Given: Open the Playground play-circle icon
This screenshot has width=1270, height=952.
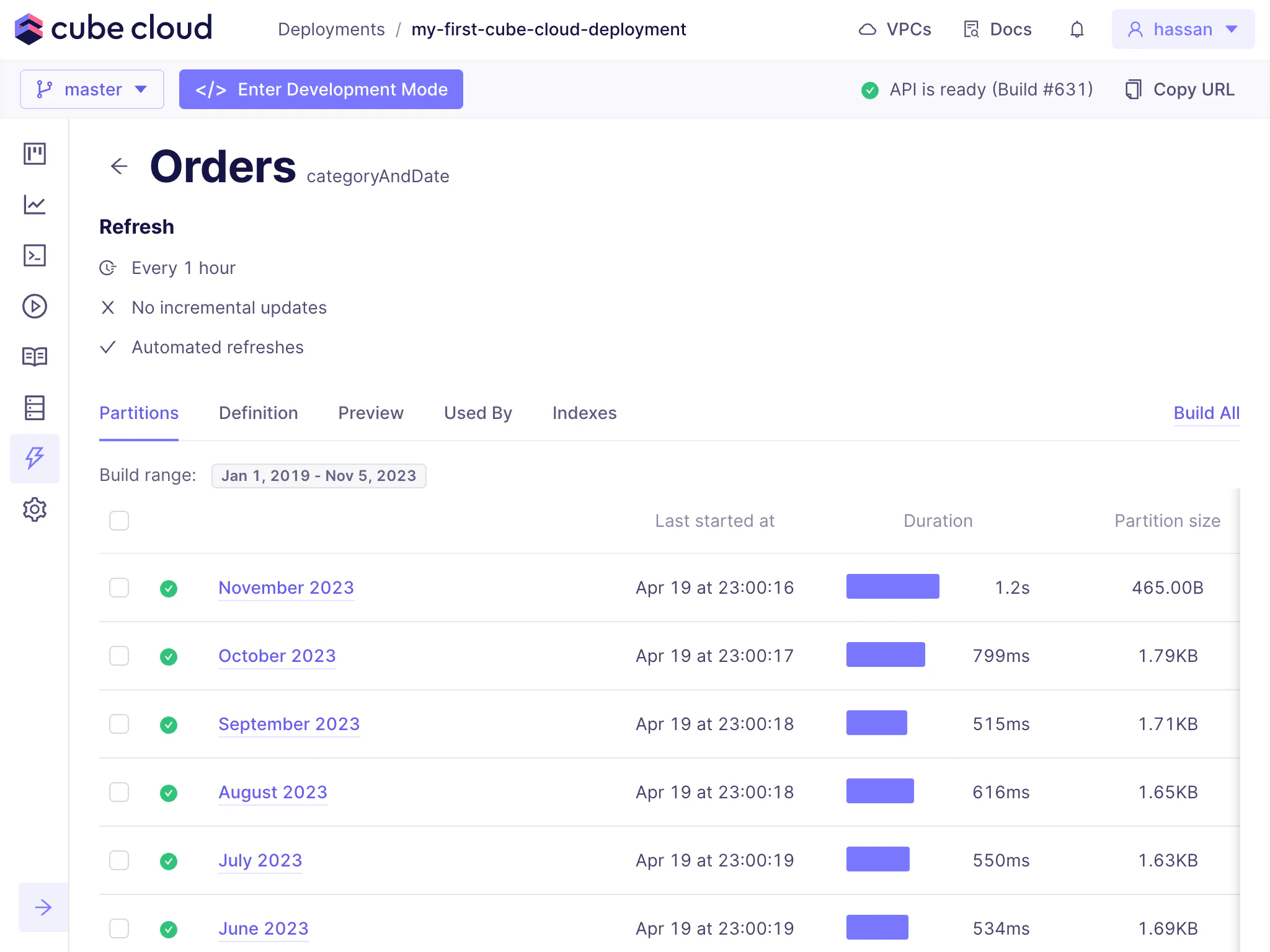Looking at the screenshot, I should point(35,306).
